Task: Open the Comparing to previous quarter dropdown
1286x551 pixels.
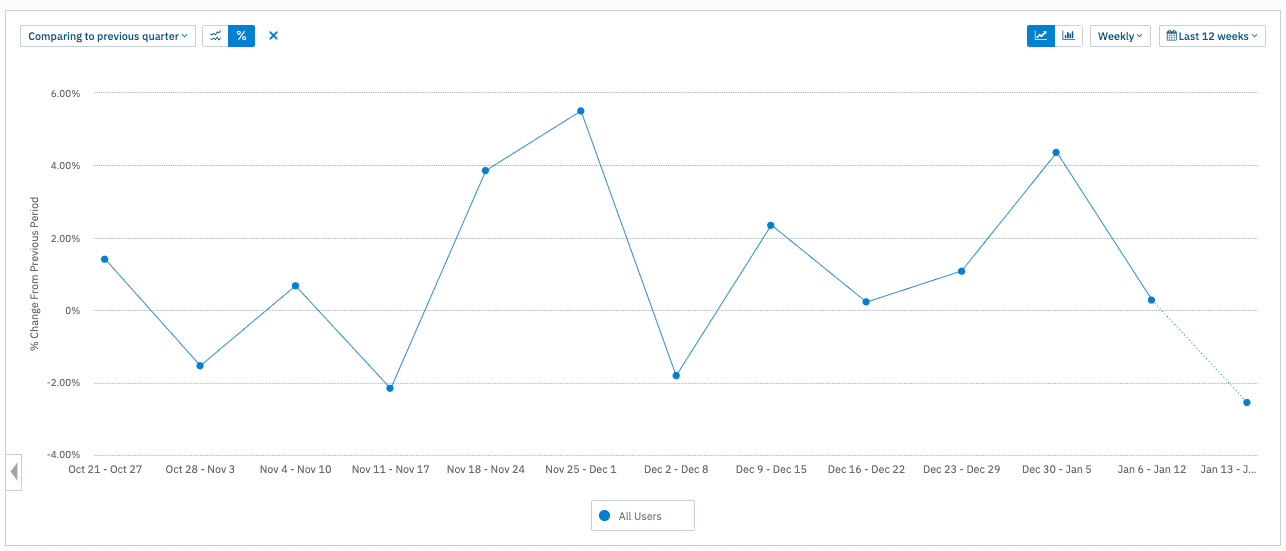Action: [x=108, y=36]
